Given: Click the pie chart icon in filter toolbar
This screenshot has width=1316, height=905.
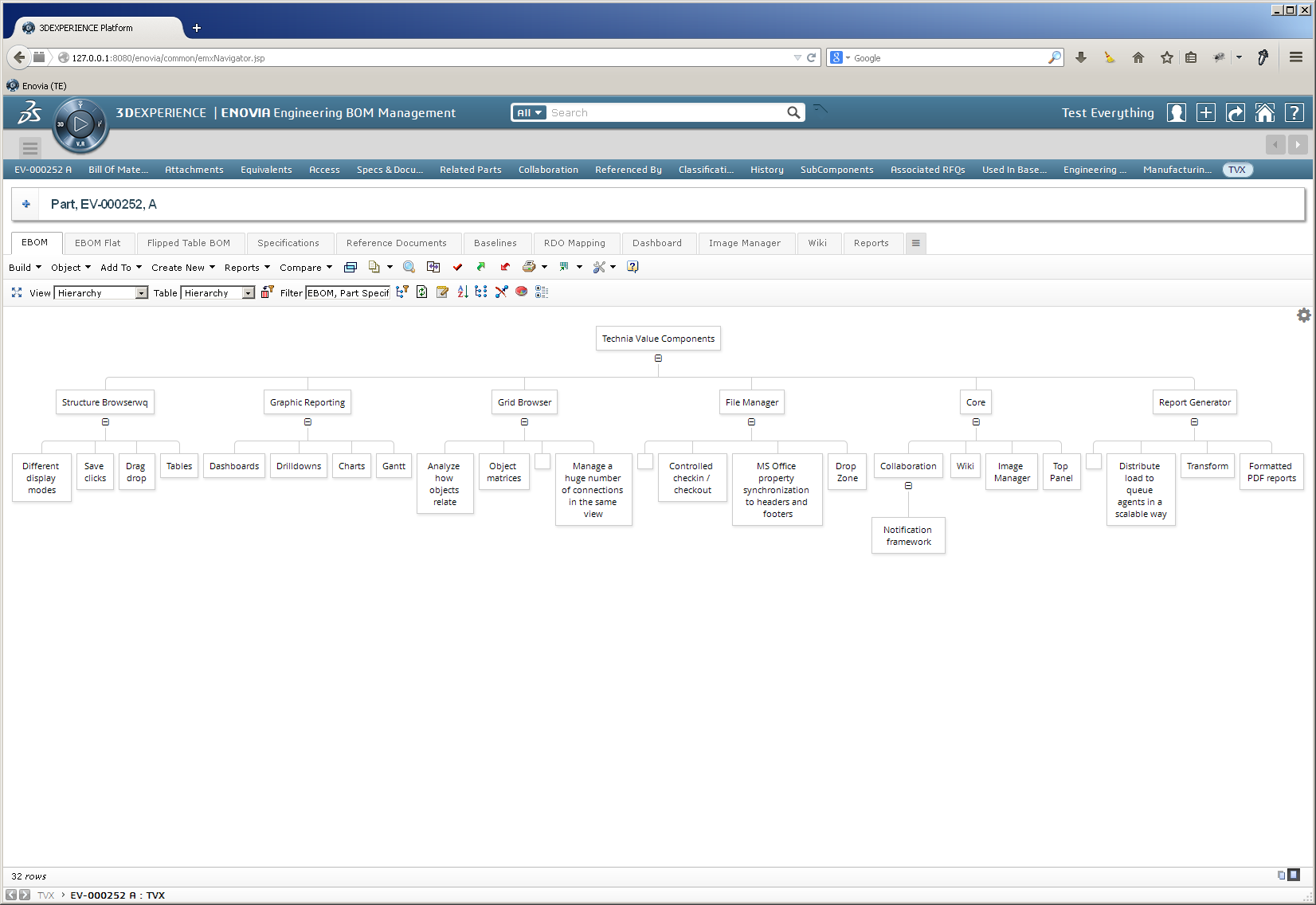Looking at the screenshot, I should point(521,292).
